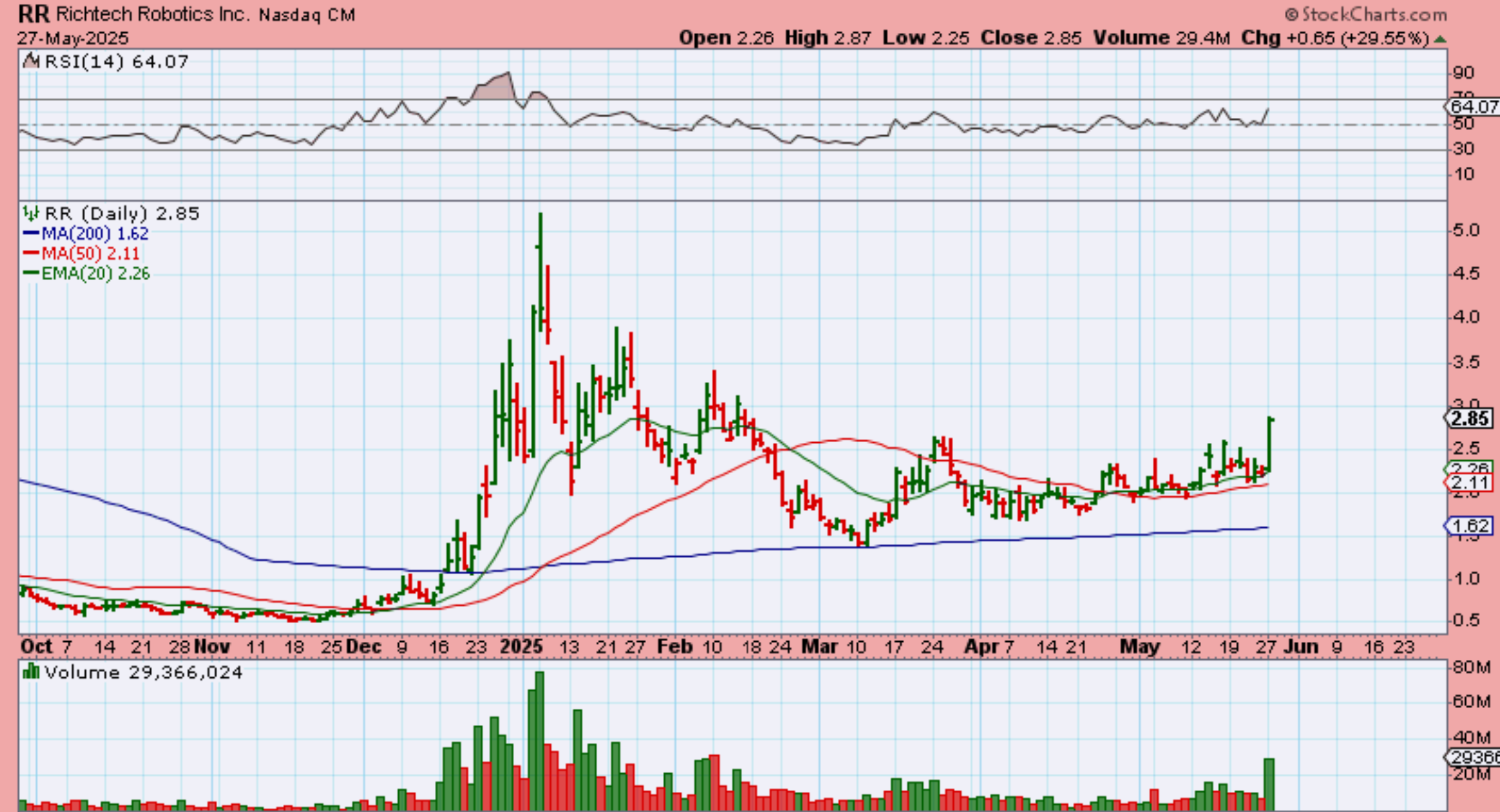Click the StockCharts.com copyright logo
This screenshot has height=812, width=1500.
(1366, 14)
